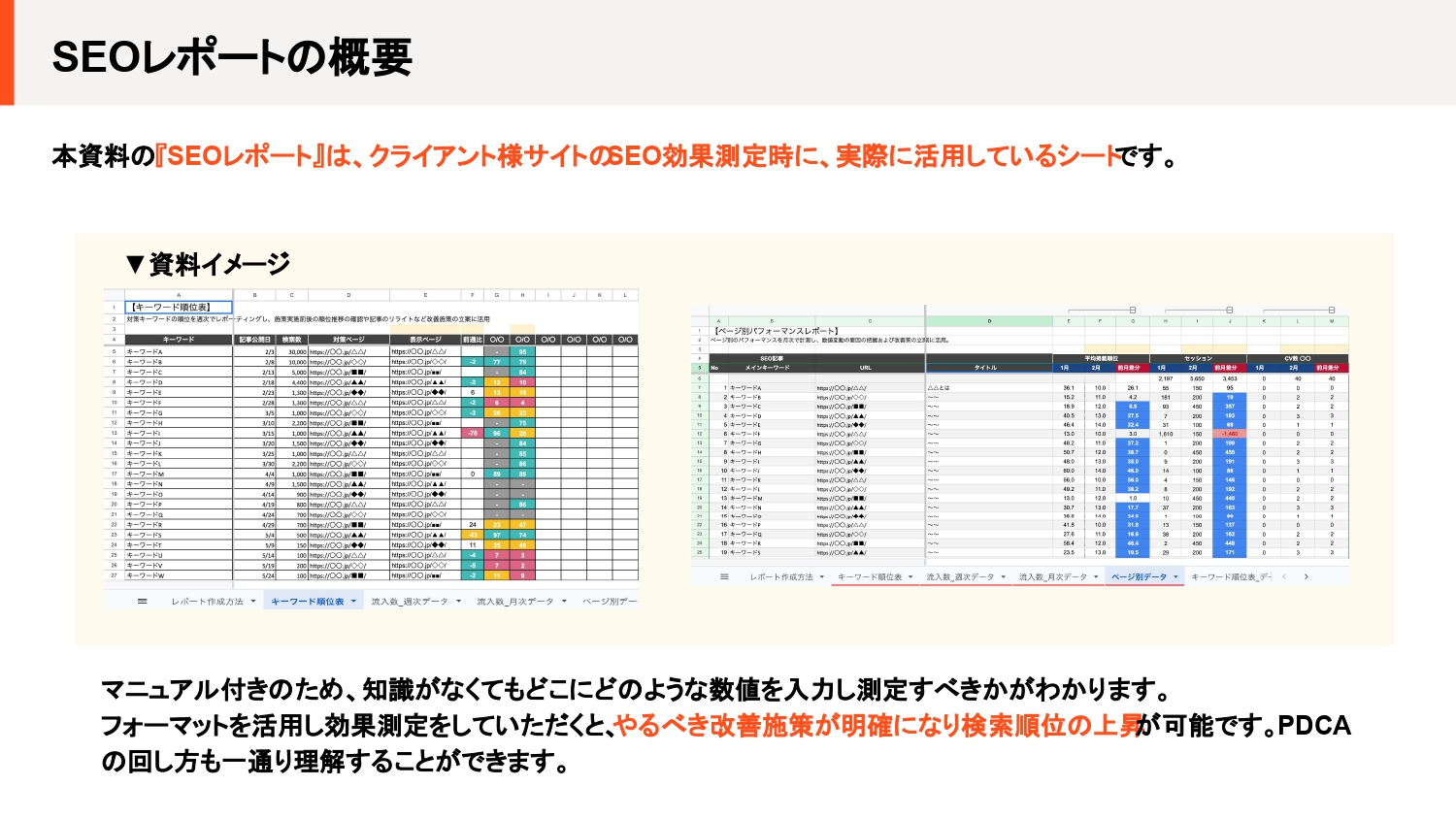Viewport: 1456px width, 819px height.
Task: Click the sheet tabs scroll-left arrow
Action: [1284, 576]
